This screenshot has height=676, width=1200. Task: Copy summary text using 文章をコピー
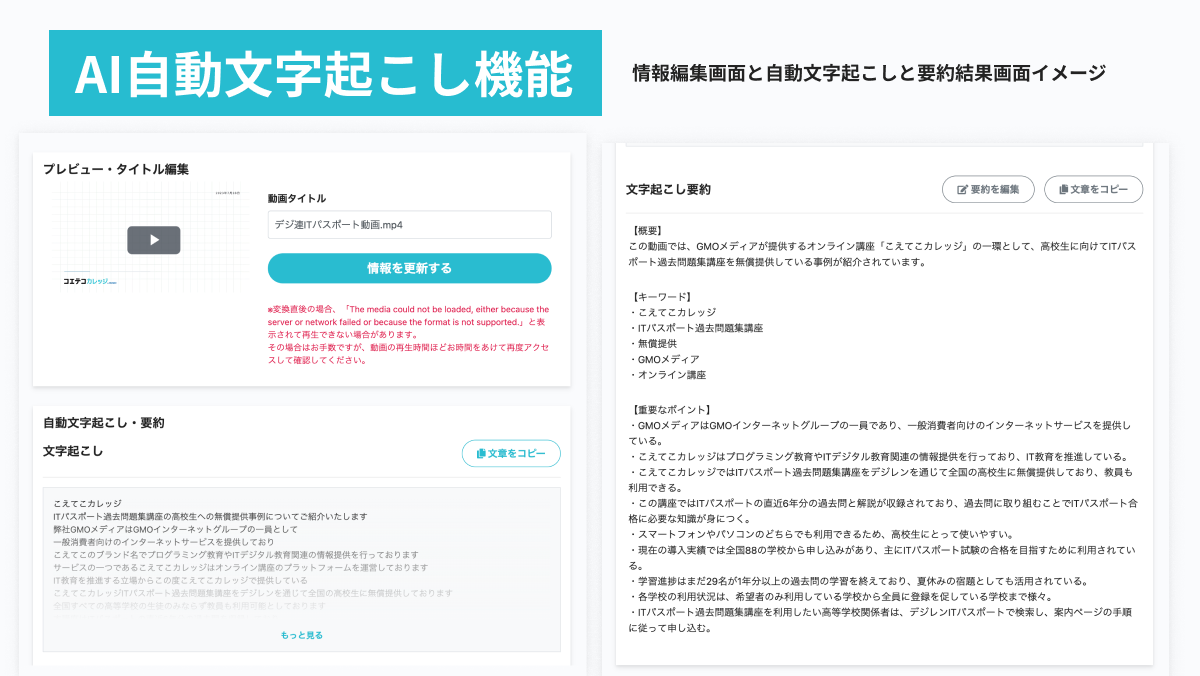point(1093,190)
